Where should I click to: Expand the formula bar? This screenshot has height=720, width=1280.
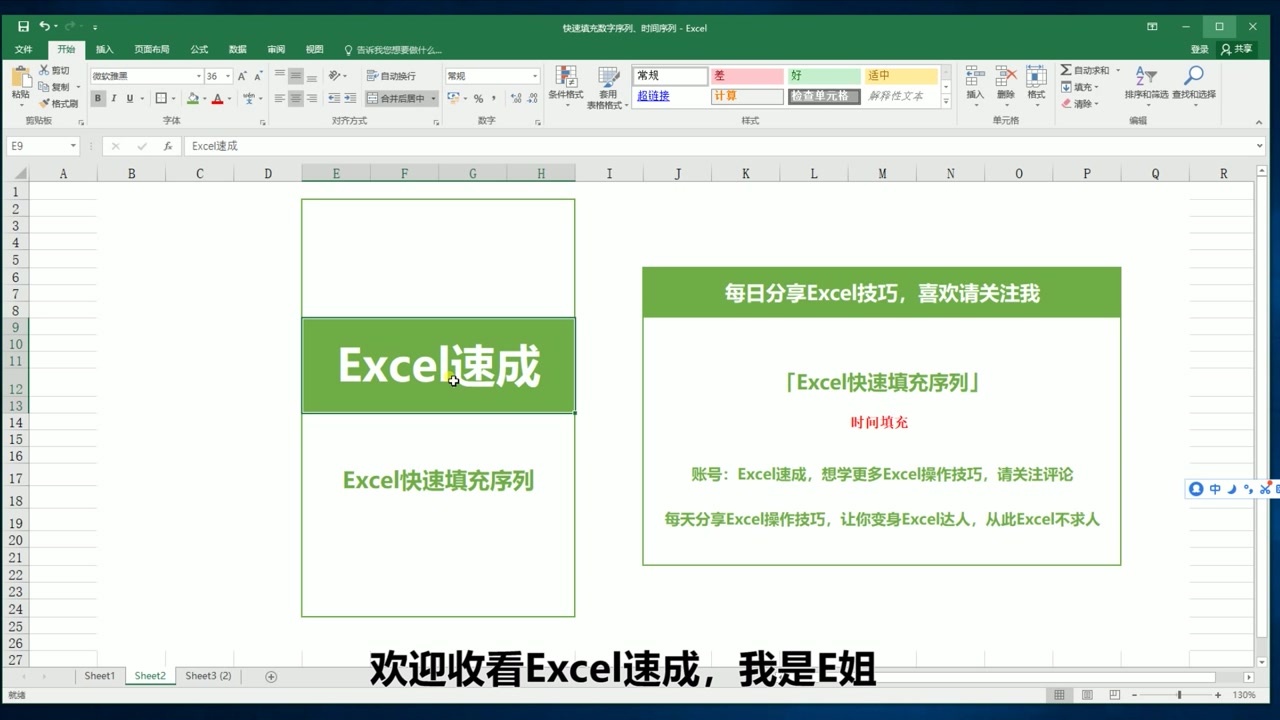[1259, 146]
